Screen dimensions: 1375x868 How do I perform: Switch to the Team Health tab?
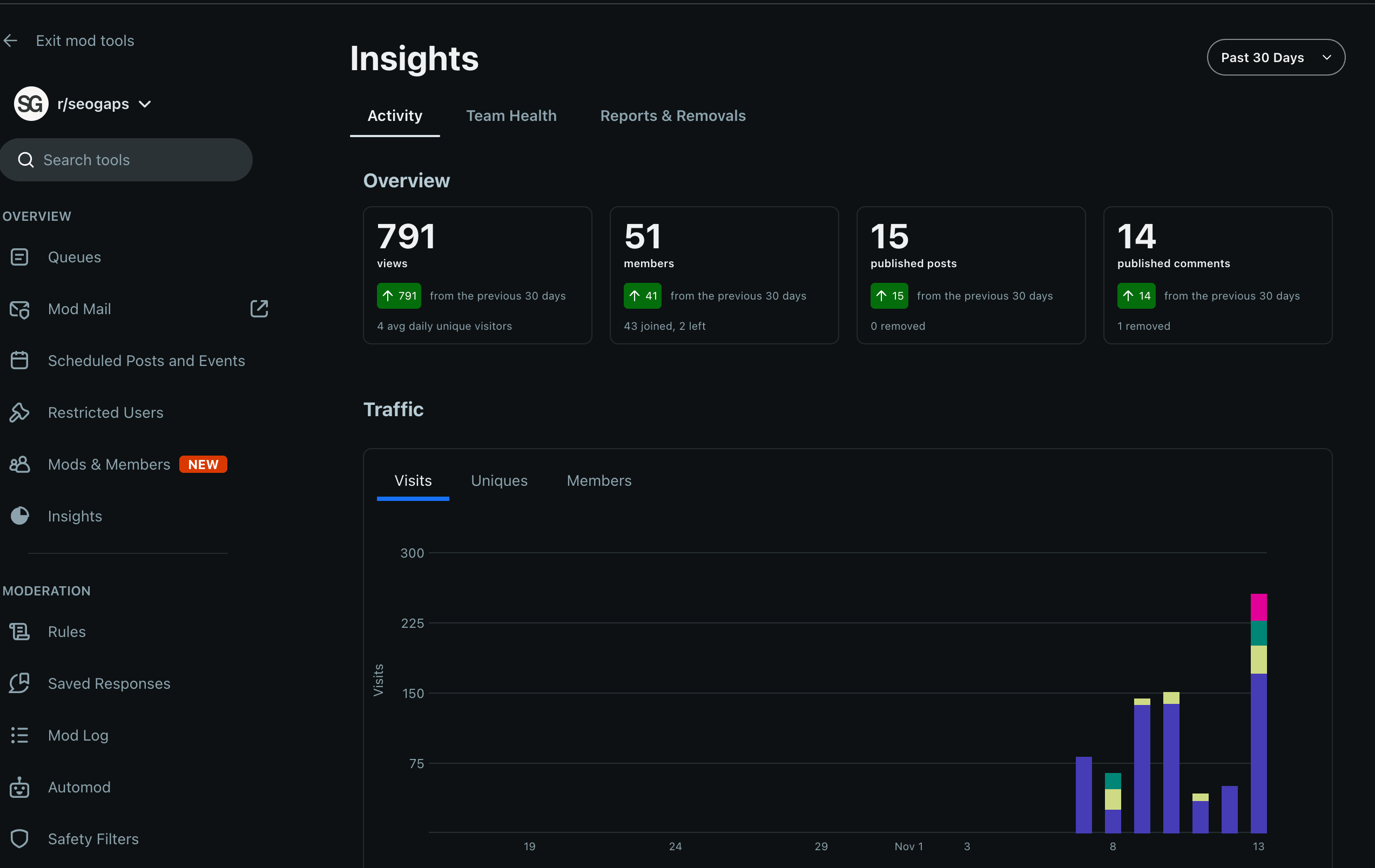pos(511,116)
